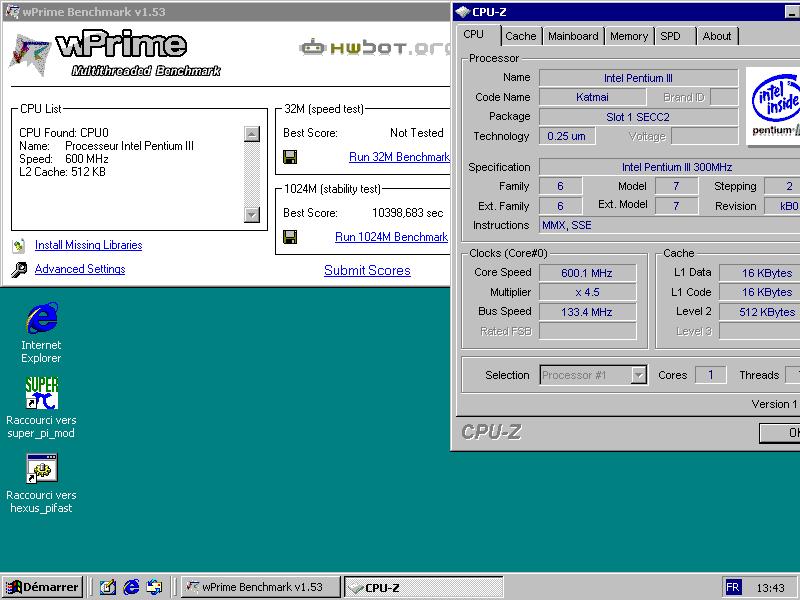Click the FR language indicator in tray
Viewport: 800px width, 600px height.
click(733, 587)
